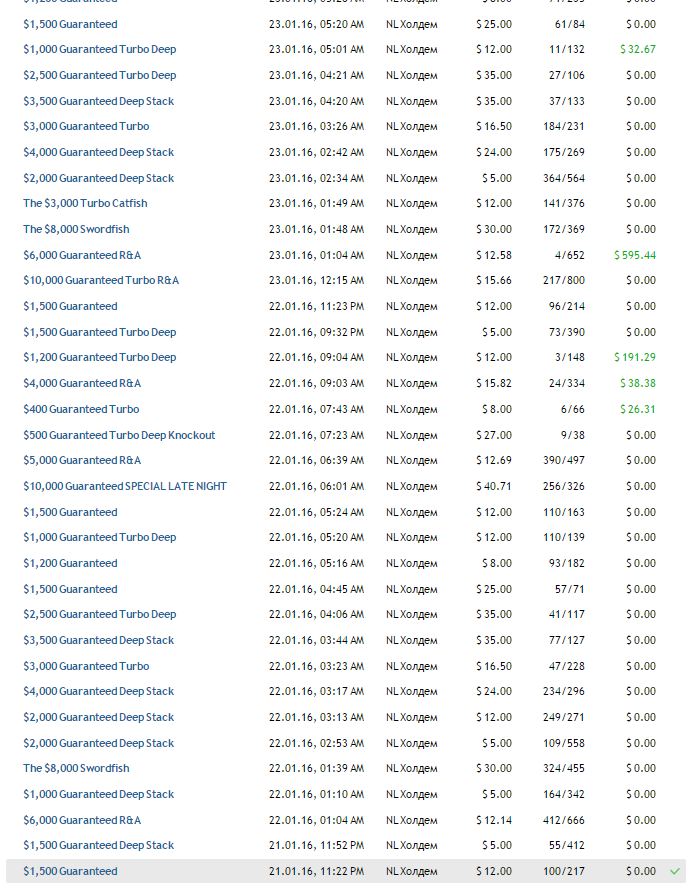Open the $400 Guaranteed Turbo tournament

pyautogui.click(x=81, y=409)
